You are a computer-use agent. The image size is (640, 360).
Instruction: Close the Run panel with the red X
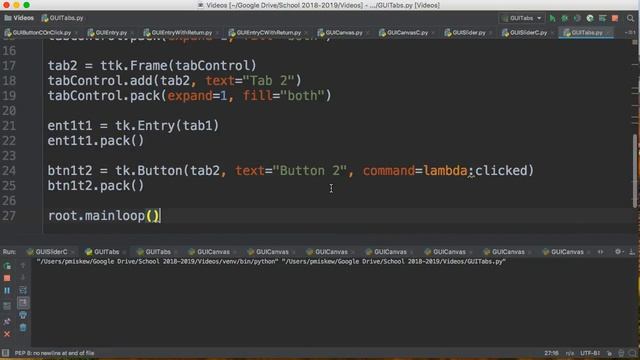point(7,334)
